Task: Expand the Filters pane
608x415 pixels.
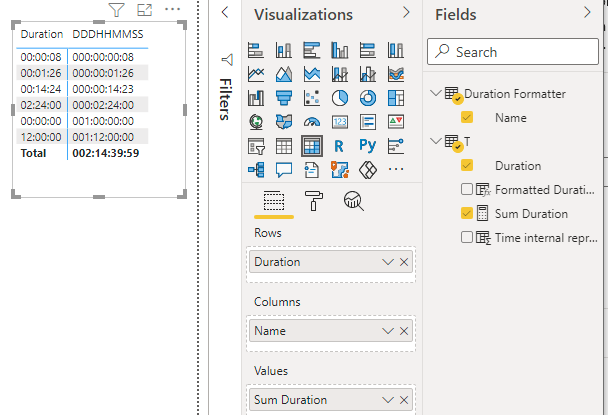Action: [x=225, y=13]
